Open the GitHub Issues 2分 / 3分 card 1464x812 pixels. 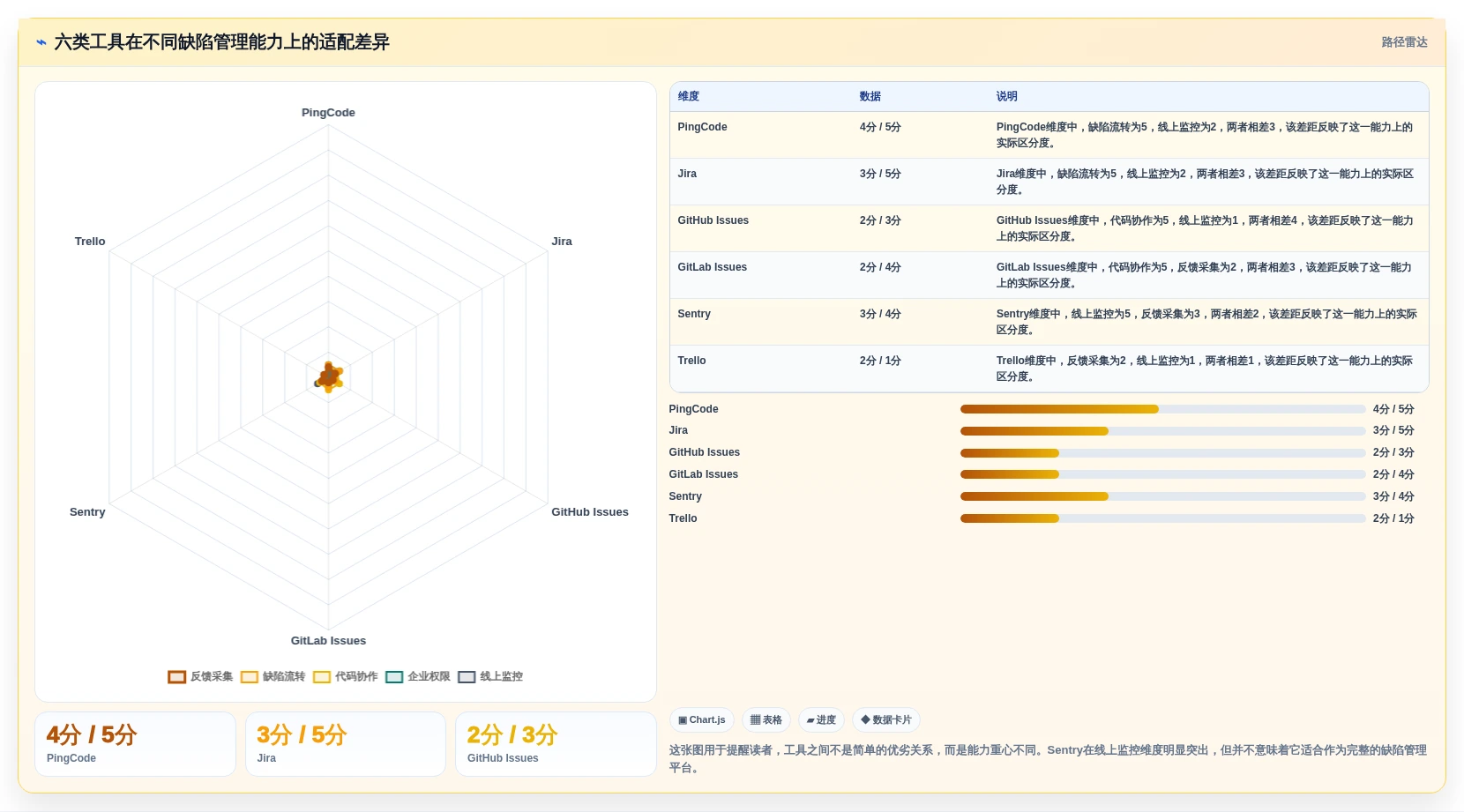coord(556,744)
